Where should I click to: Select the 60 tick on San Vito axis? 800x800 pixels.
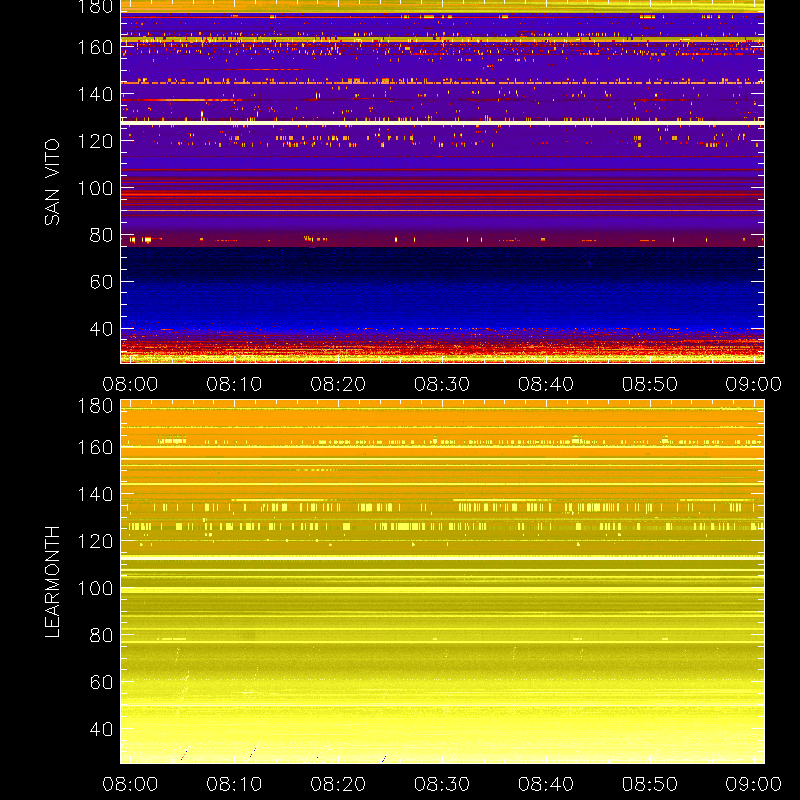101,282
